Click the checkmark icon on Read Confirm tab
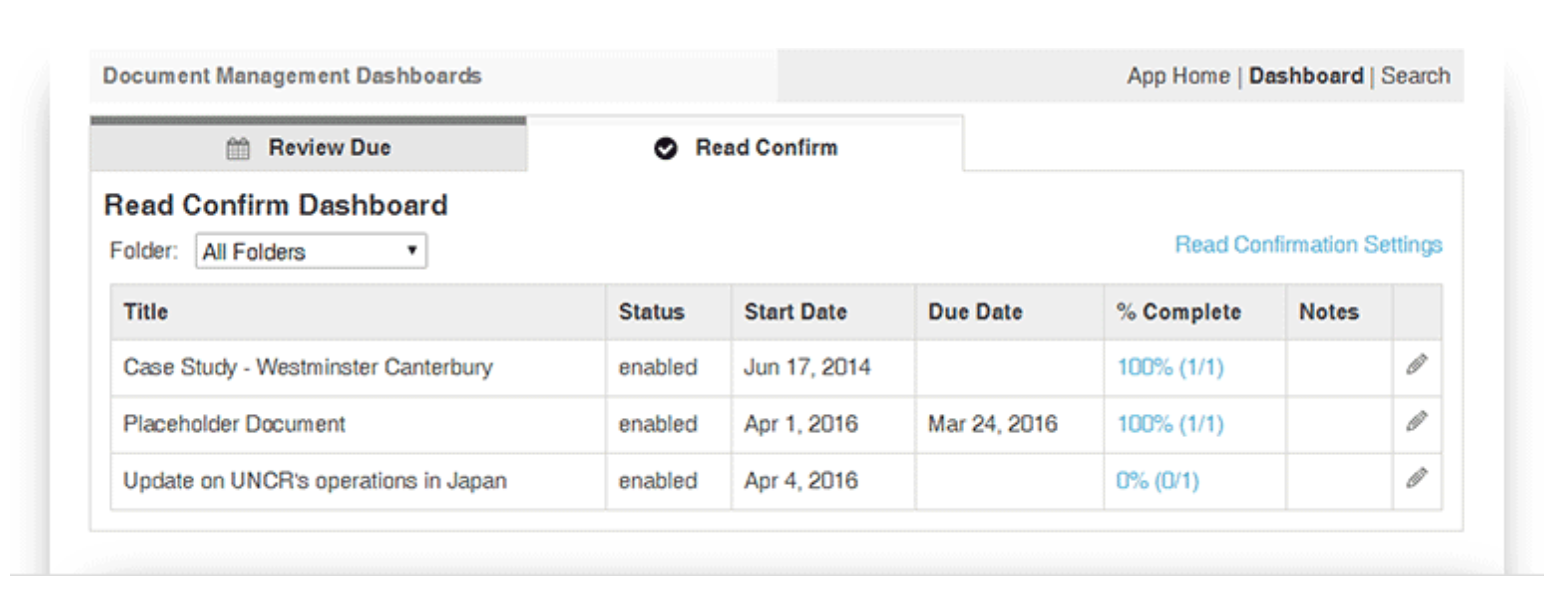 pyautogui.click(x=664, y=149)
